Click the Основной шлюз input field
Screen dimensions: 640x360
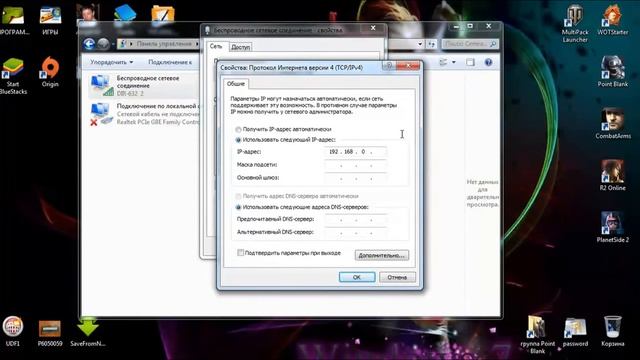tap(356, 178)
